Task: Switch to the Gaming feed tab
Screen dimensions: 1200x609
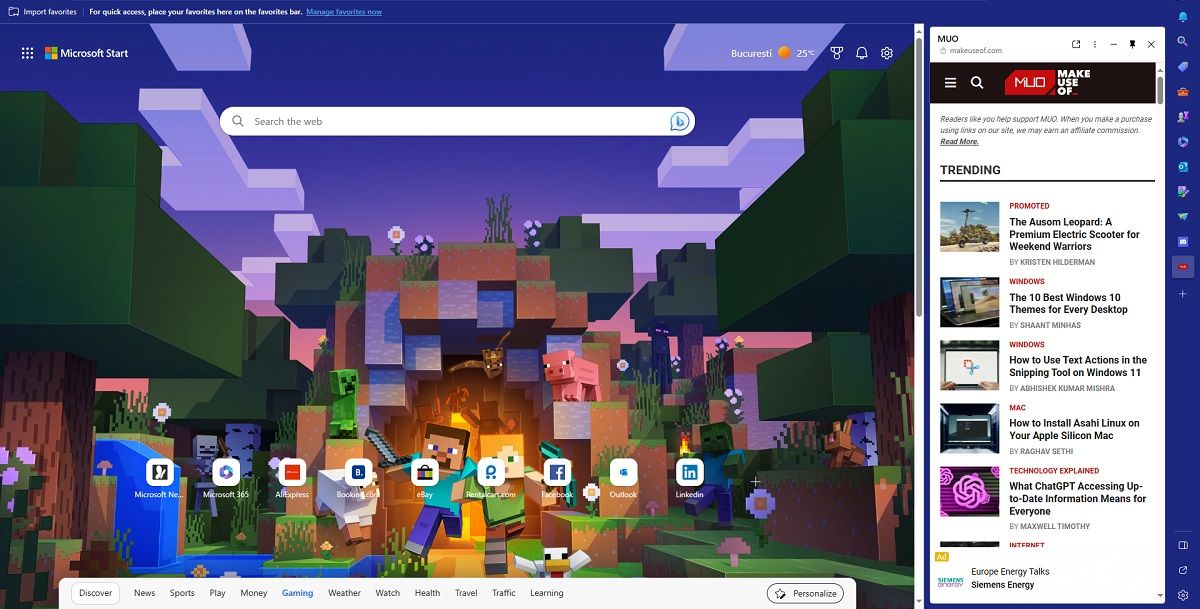Action: pyautogui.click(x=297, y=593)
